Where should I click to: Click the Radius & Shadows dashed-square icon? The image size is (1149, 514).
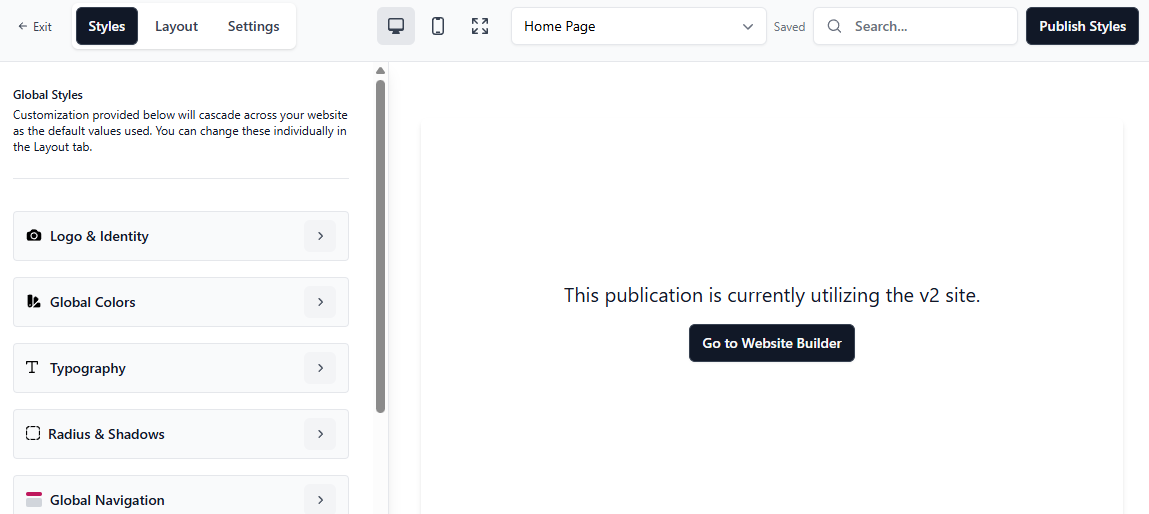click(x=32, y=434)
